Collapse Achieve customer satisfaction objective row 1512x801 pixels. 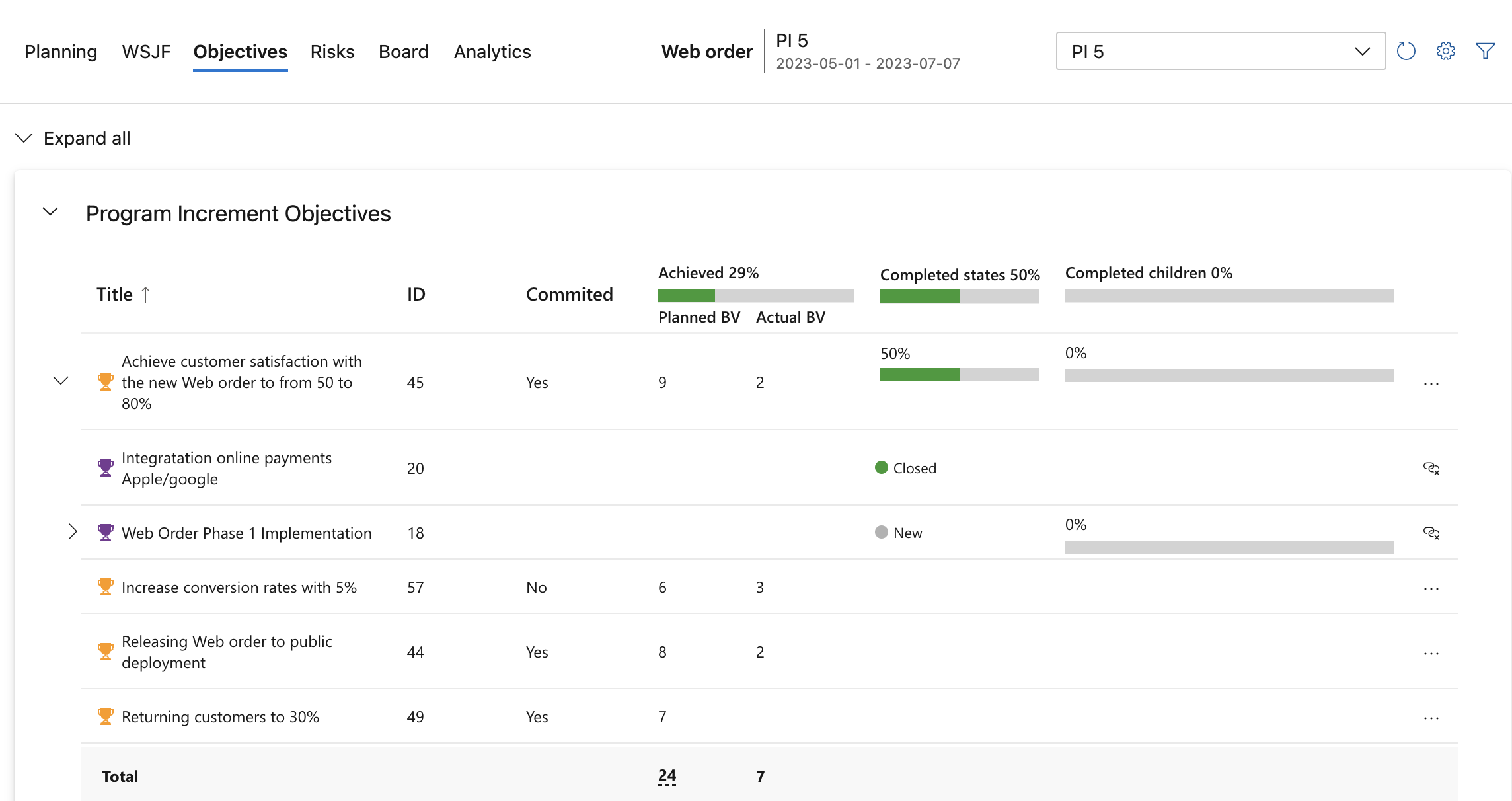pos(61,381)
